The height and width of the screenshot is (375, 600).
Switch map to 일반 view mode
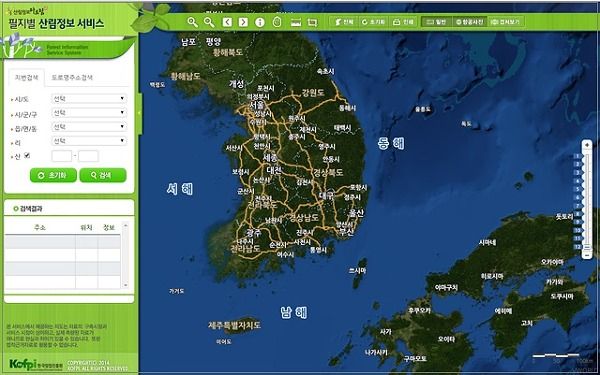coord(436,22)
